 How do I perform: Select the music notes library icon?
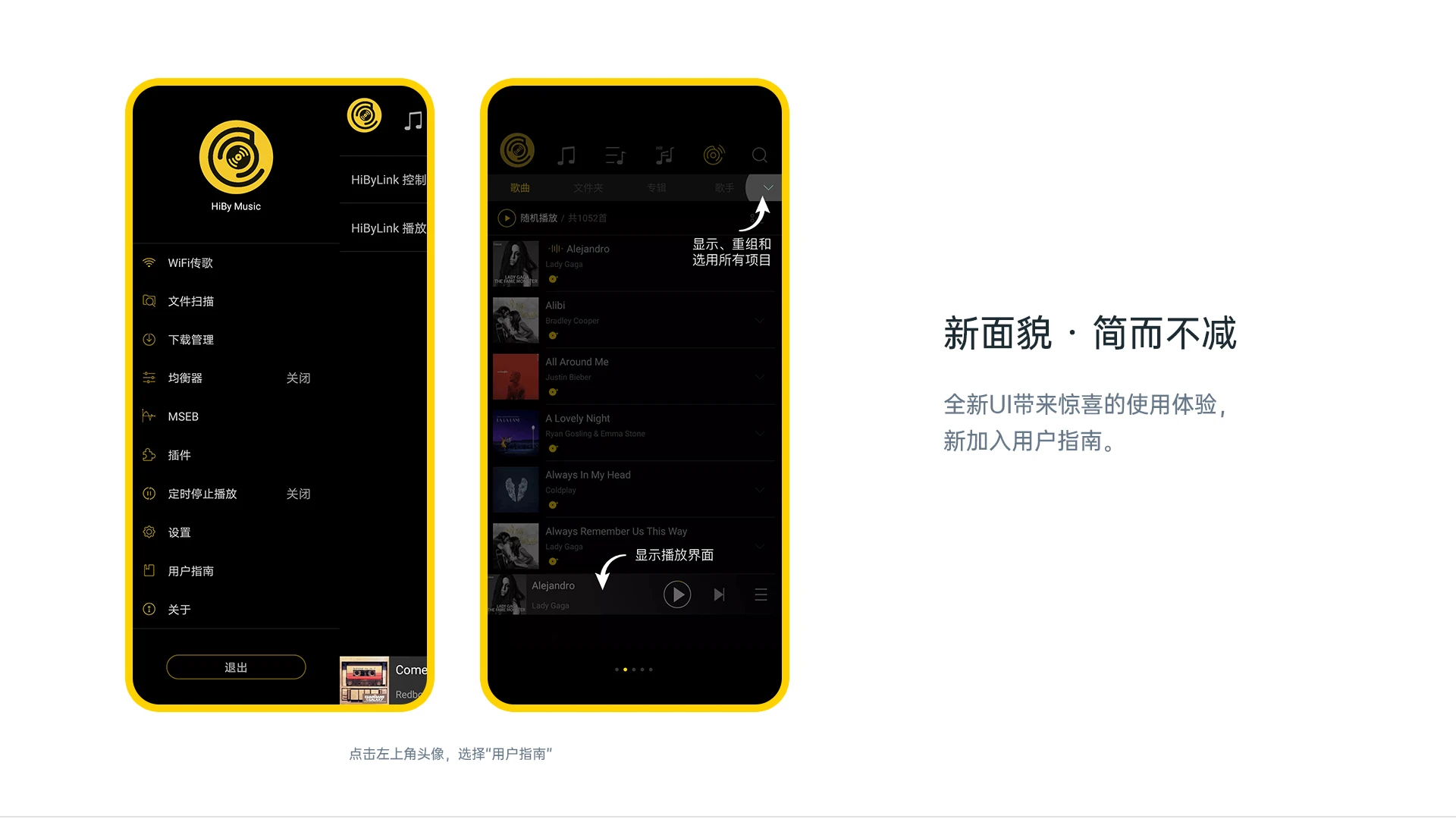pos(565,155)
